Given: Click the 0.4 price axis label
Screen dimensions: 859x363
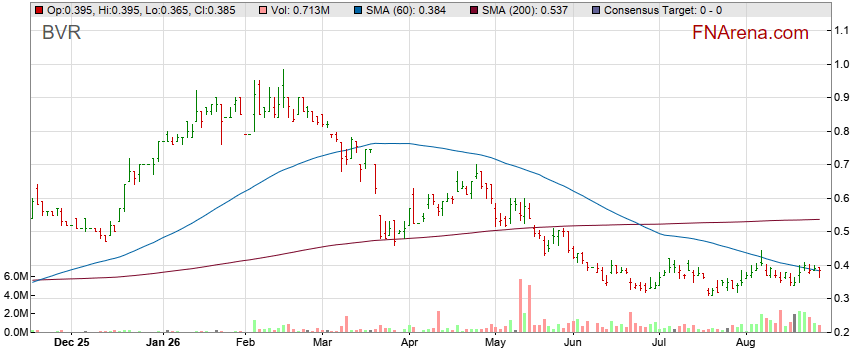Looking at the screenshot, I should tap(842, 266).
